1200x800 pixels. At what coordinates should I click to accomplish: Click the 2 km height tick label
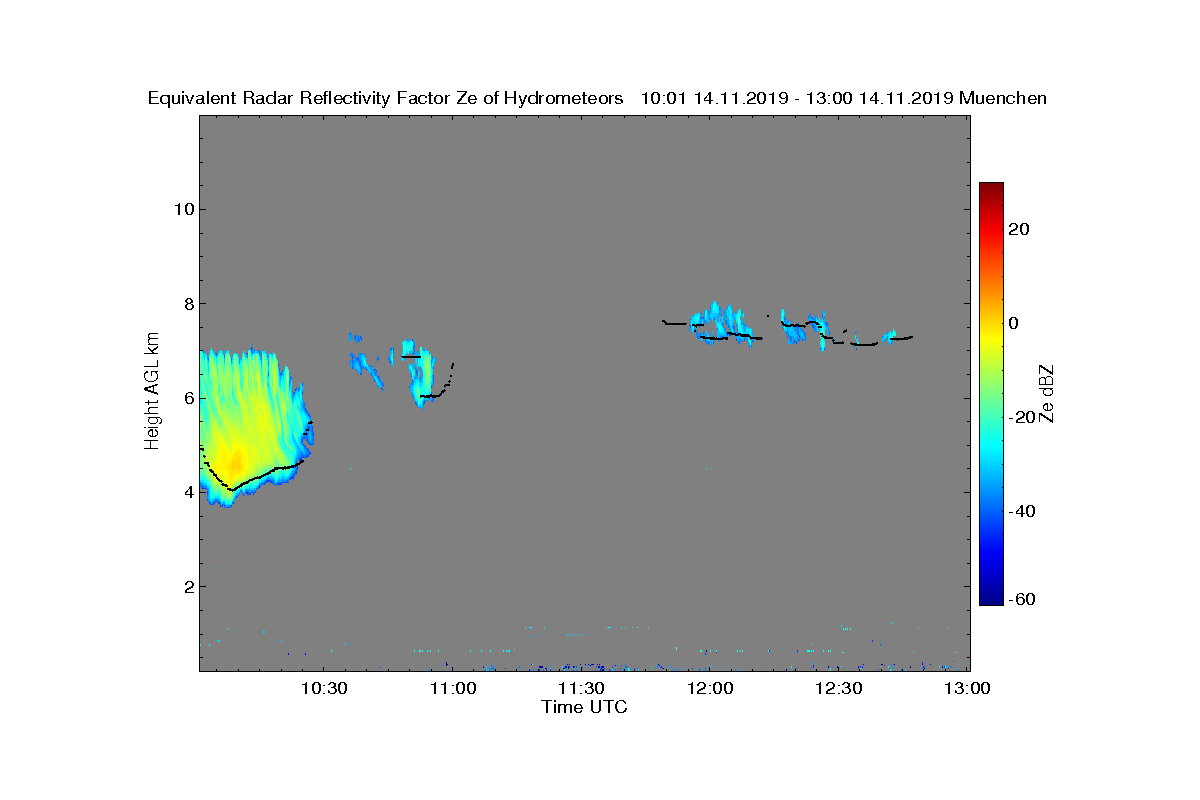[x=187, y=586]
